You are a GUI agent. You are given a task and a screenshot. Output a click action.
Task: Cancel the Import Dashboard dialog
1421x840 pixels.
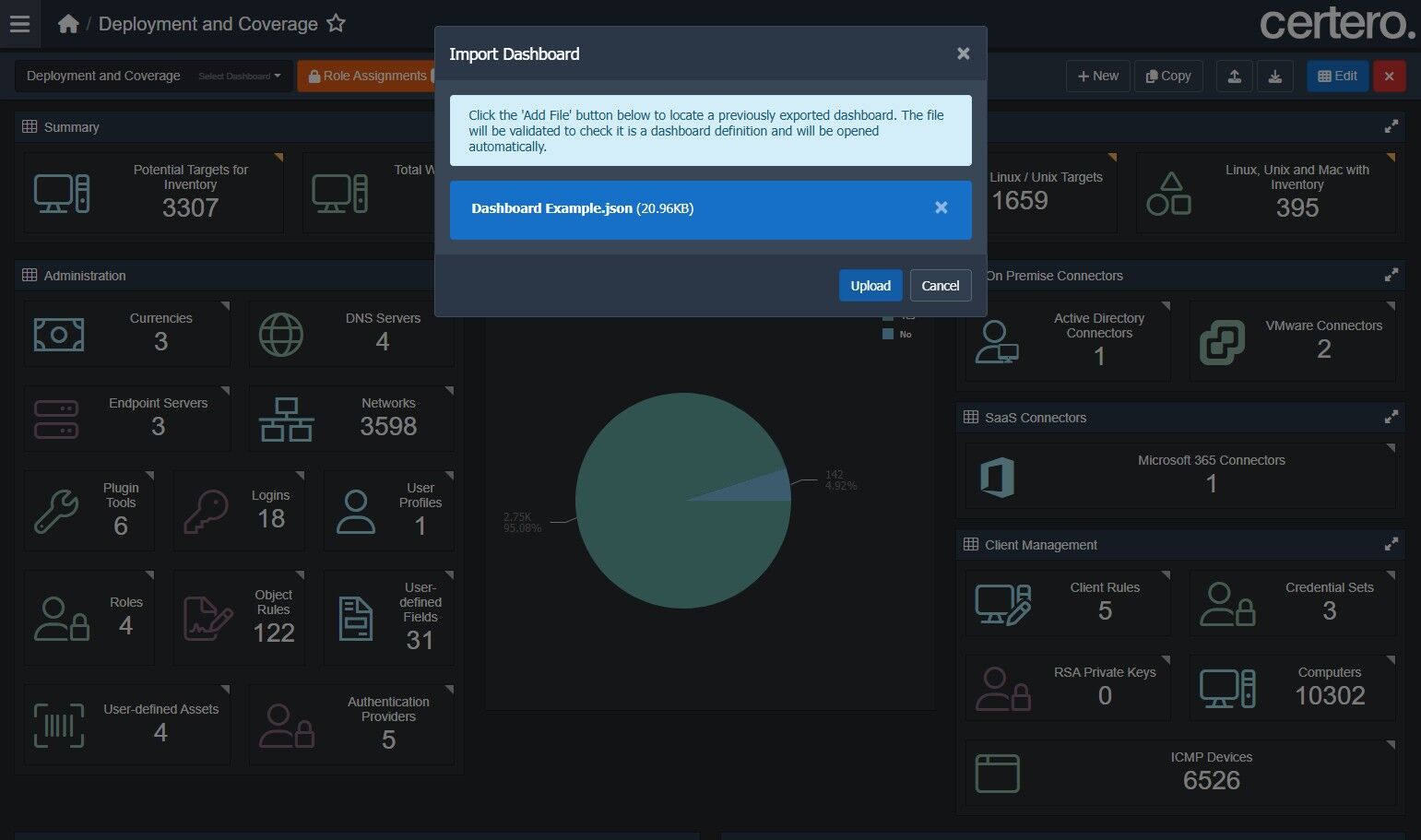click(x=941, y=286)
